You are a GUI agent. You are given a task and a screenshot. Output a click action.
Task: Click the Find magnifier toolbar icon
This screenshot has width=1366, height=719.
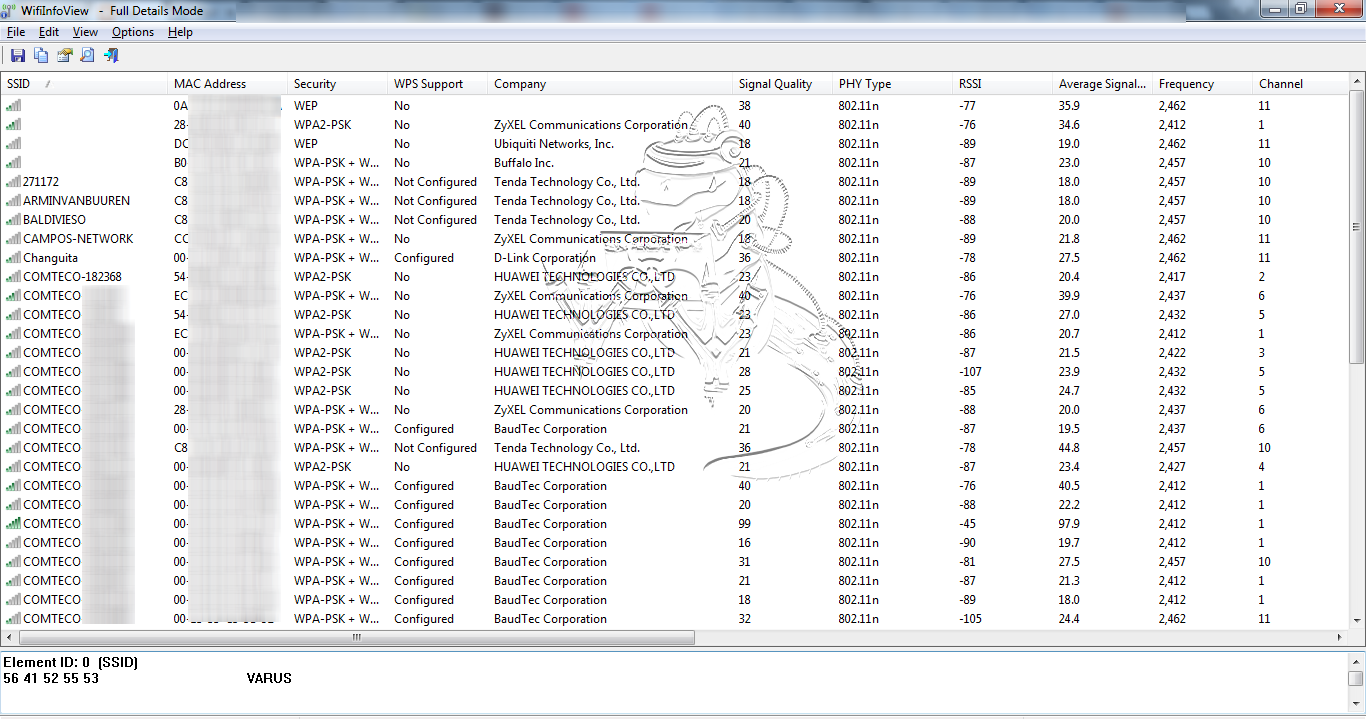click(88, 55)
